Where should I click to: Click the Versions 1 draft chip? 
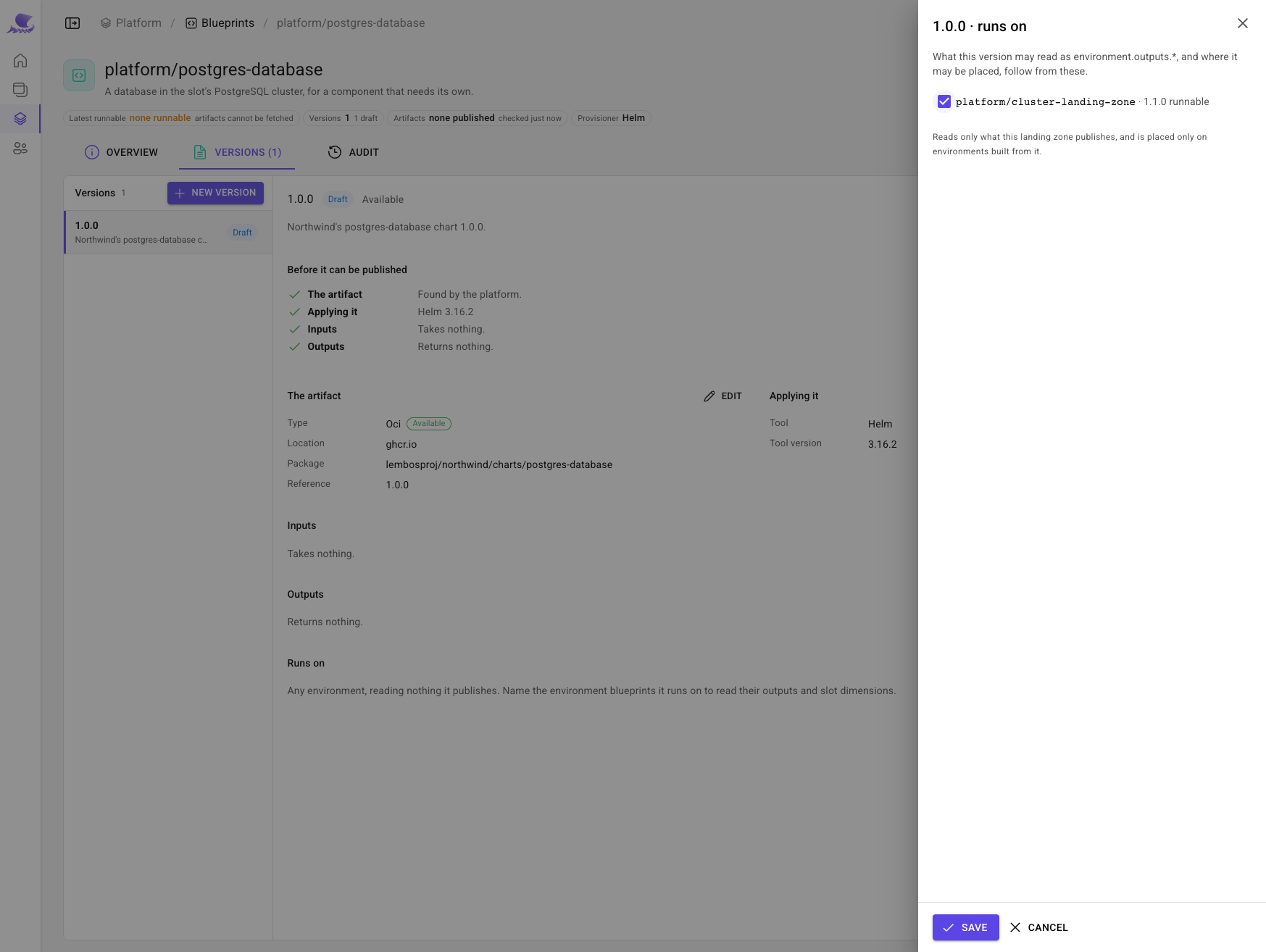coord(343,118)
